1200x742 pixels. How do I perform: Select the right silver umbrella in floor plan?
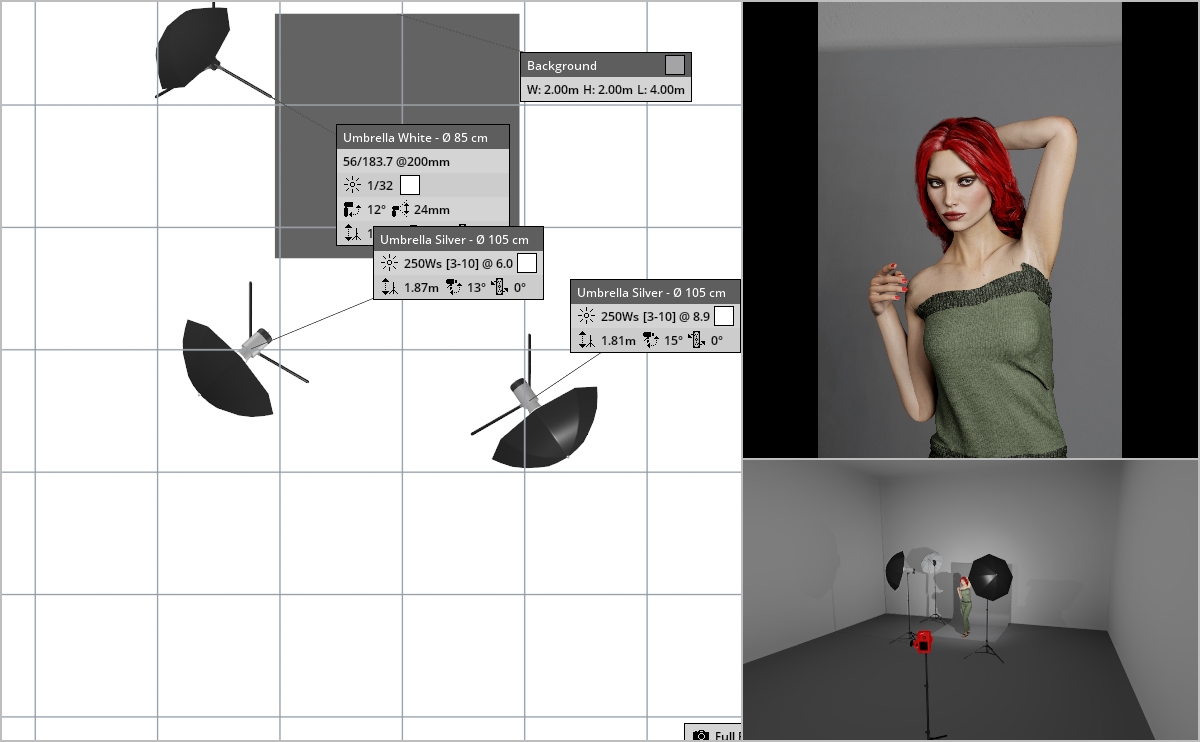[x=547, y=427]
